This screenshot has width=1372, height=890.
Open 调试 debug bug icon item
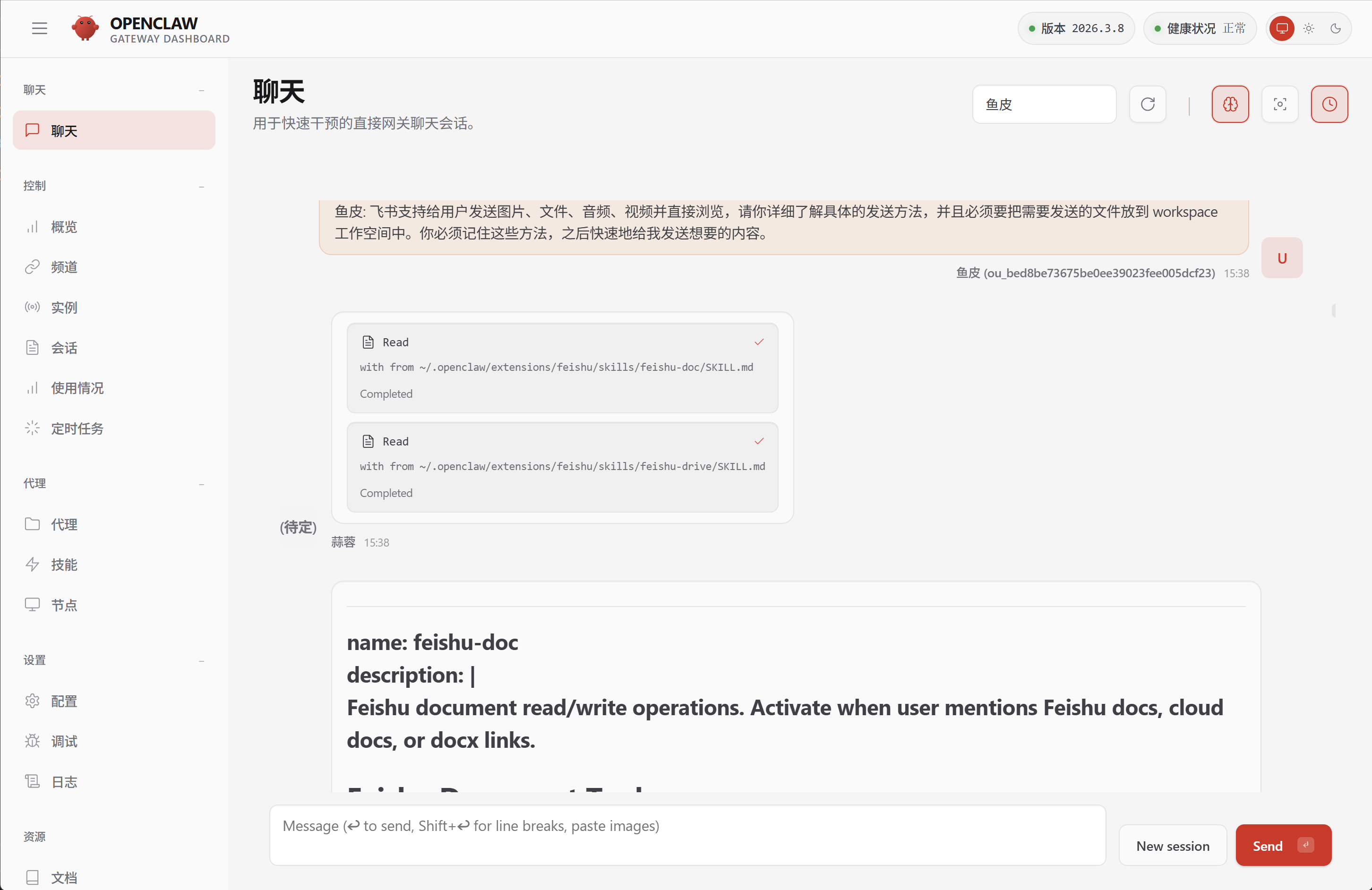click(x=63, y=741)
